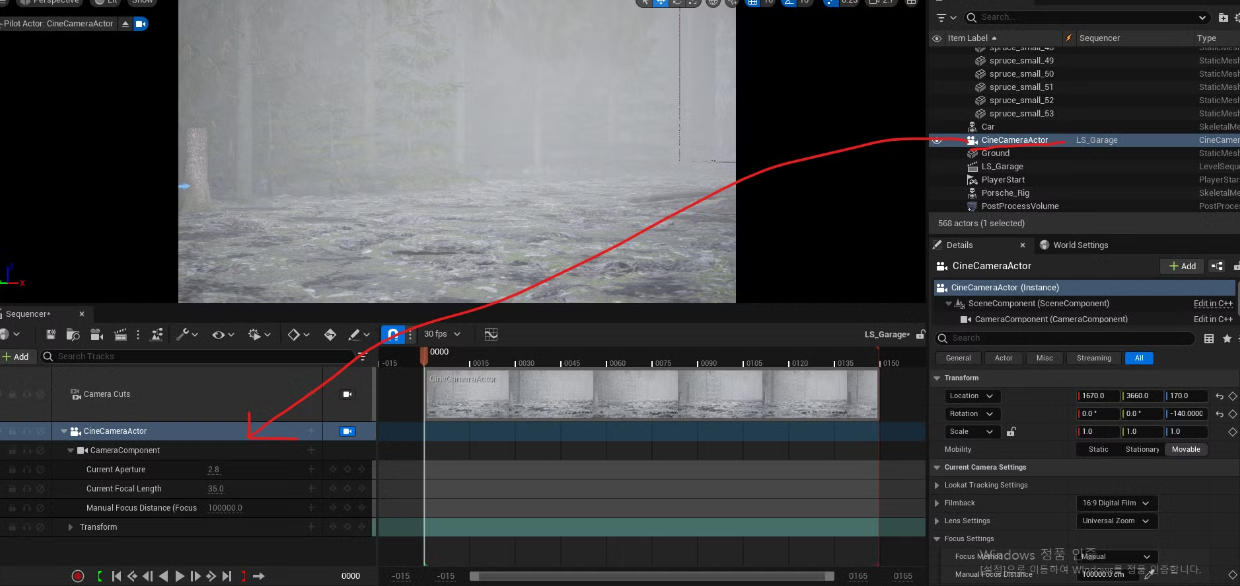This screenshot has height=586, width=1240.
Task: Select PostProcessVolume in the Outliner
Action: pos(1019,206)
